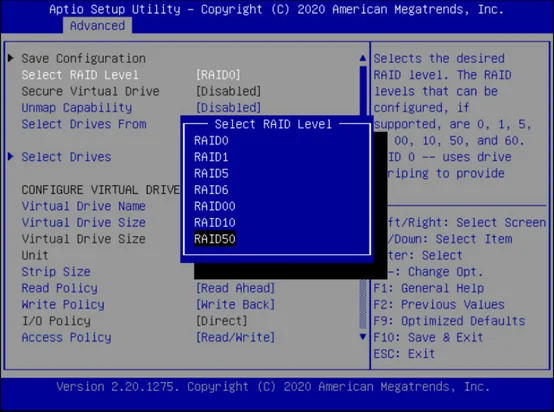This screenshot has height=412, width=554.
Task: Pick RAID5 in the RAID level list
Action: 211,173
